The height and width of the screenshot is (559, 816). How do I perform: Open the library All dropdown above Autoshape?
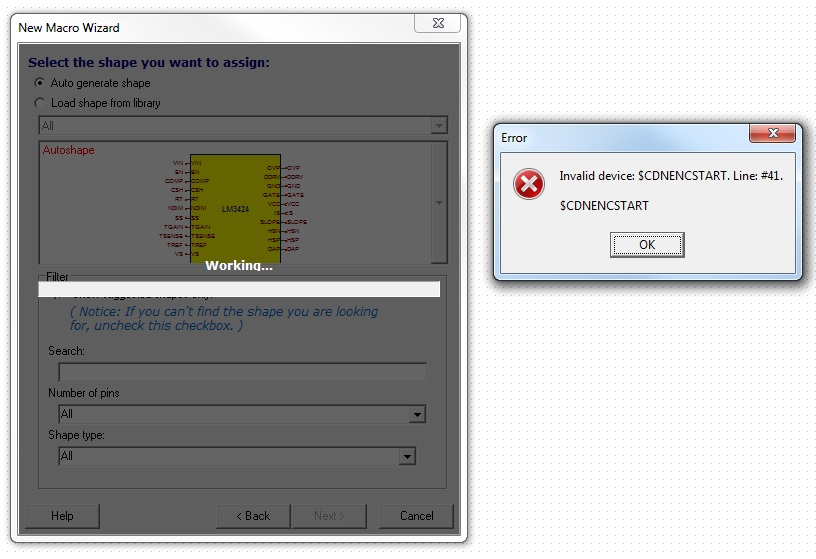[243, 125]
